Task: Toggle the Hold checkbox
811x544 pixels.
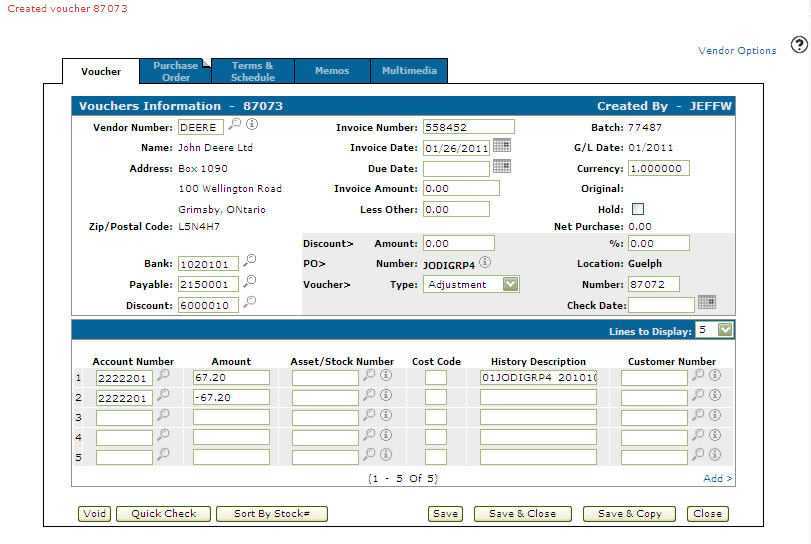Action: 638,209
